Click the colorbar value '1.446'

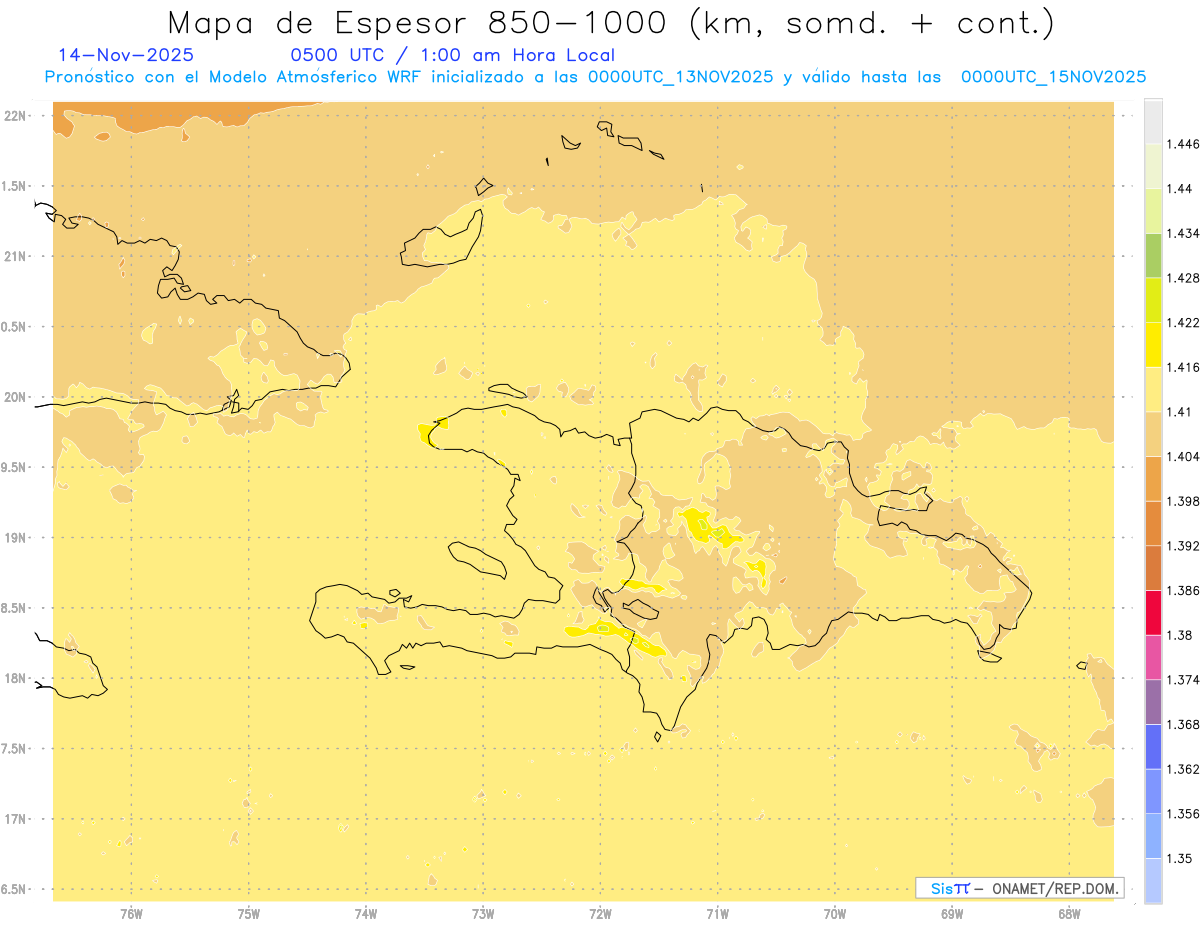(x=1183, y=144)
